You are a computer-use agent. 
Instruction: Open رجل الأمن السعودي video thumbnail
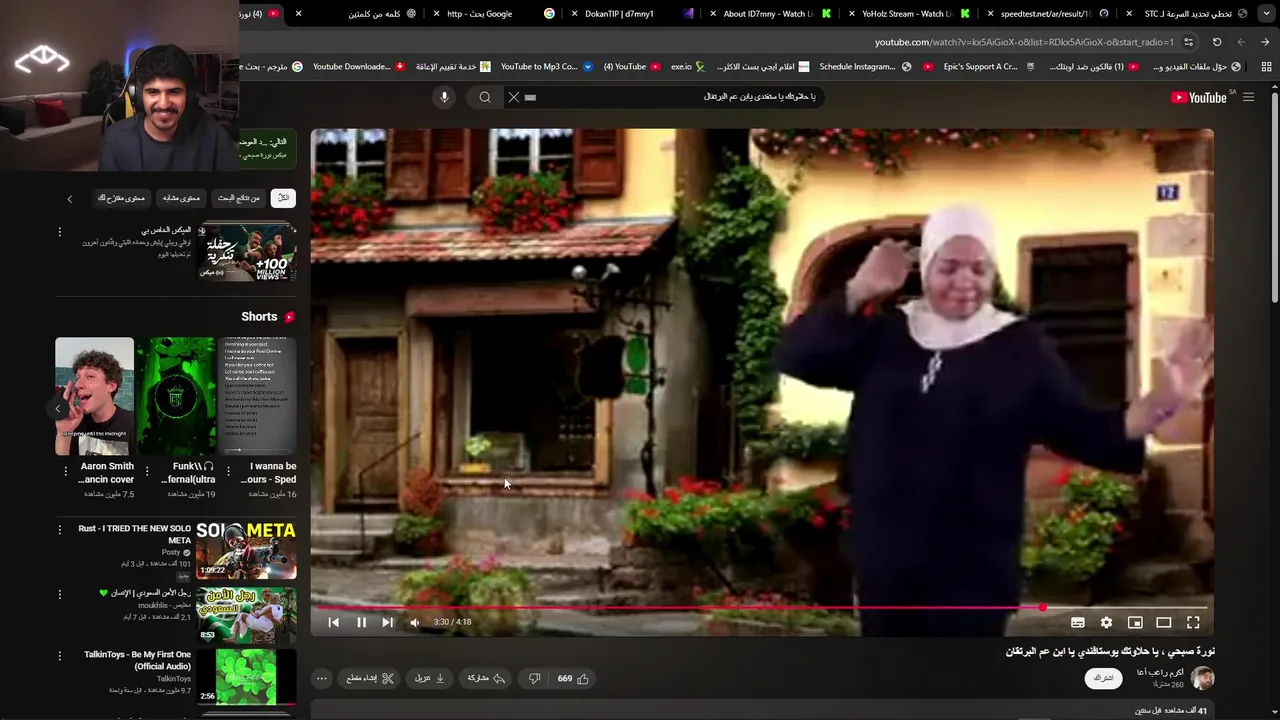(x=246, y=615)
